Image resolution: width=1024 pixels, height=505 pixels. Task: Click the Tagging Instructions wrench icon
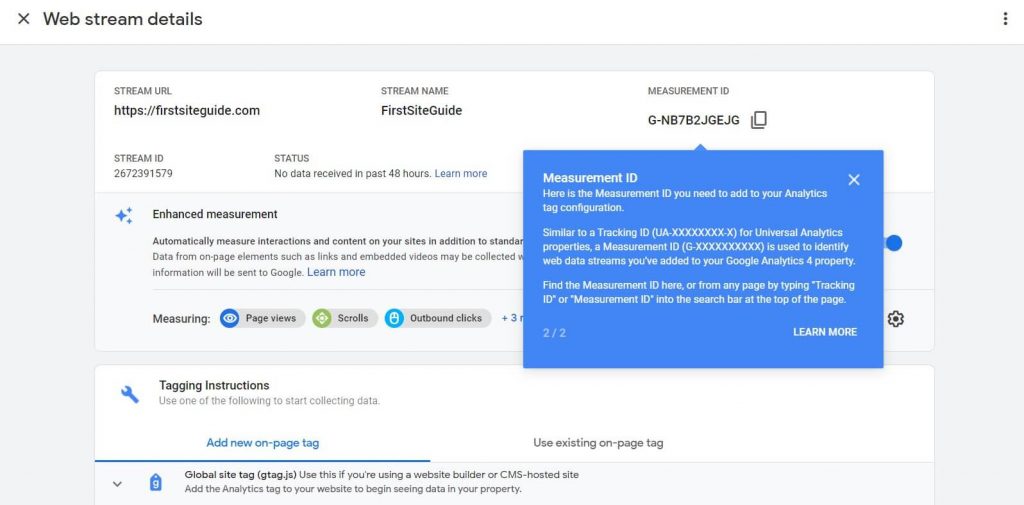click(x=130, y=393)
